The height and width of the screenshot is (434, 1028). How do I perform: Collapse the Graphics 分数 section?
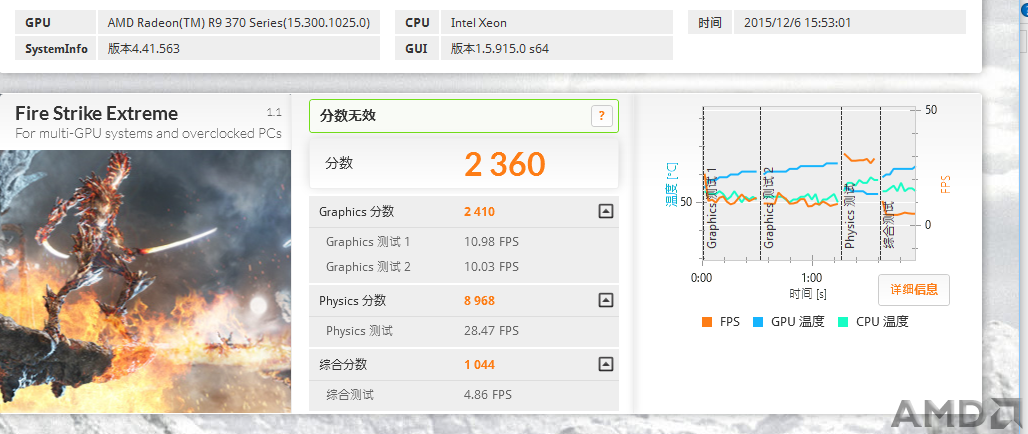coord(606,211)
